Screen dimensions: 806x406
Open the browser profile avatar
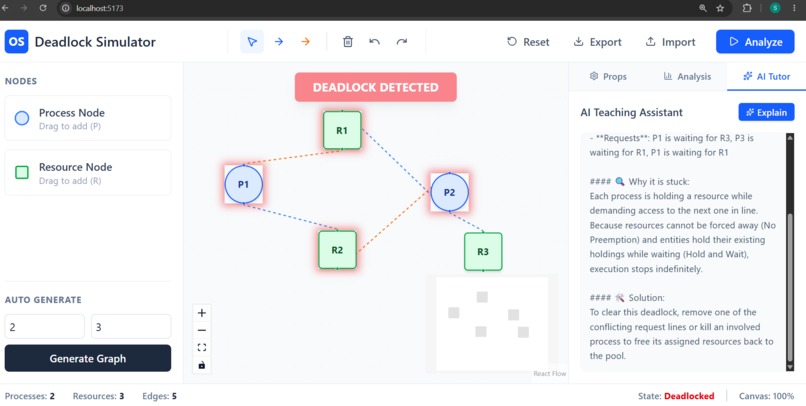(x=775, y=8)
